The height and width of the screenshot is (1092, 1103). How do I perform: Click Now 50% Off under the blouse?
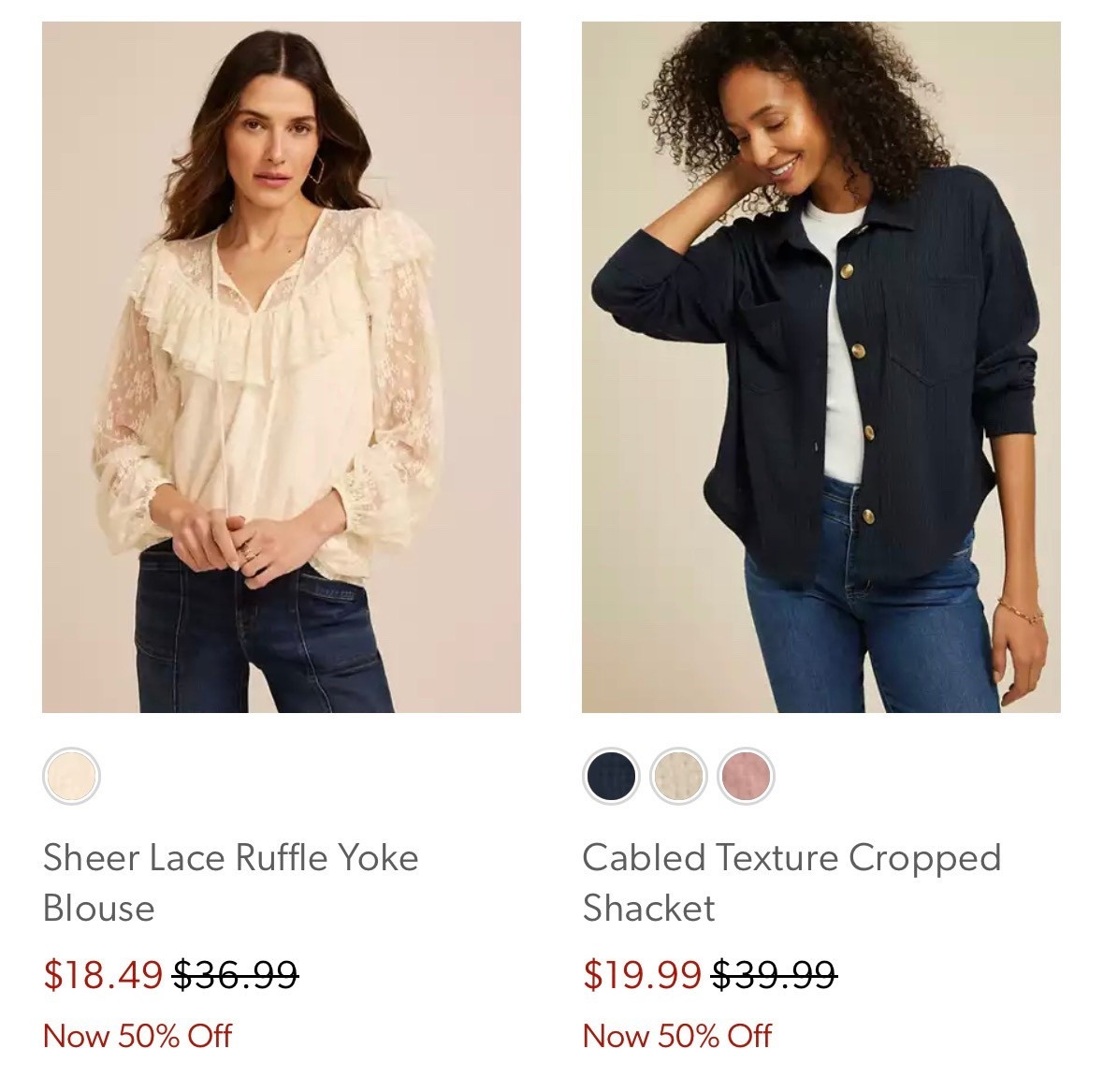[138, 1036]
